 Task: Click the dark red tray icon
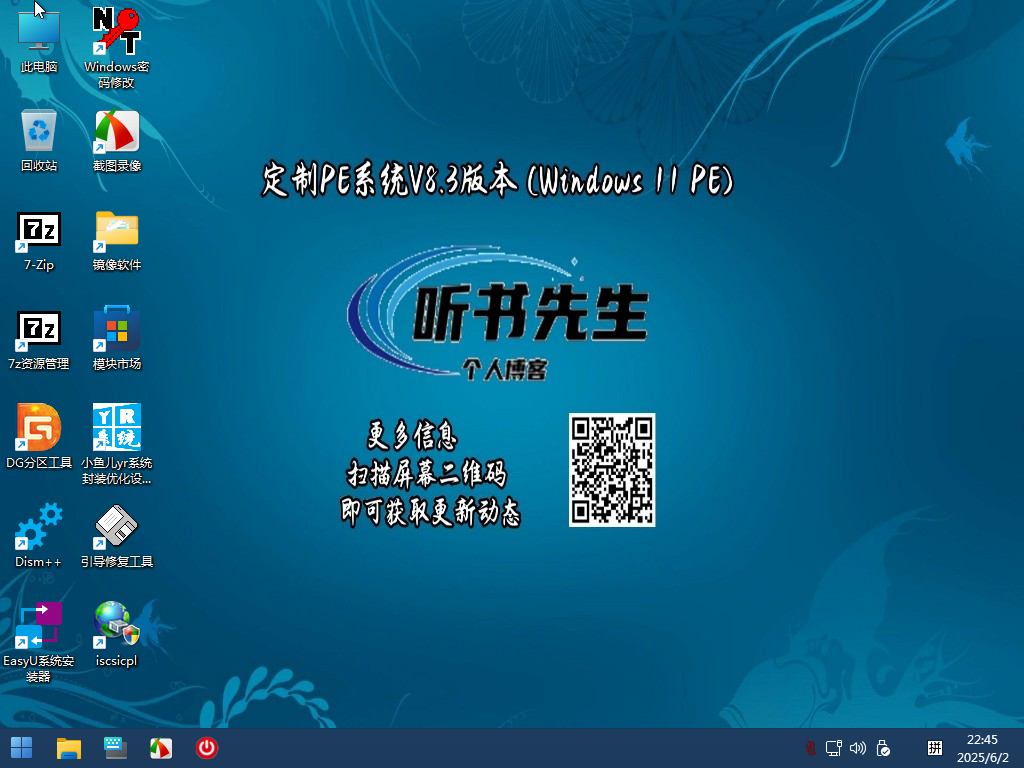(810, 748)
